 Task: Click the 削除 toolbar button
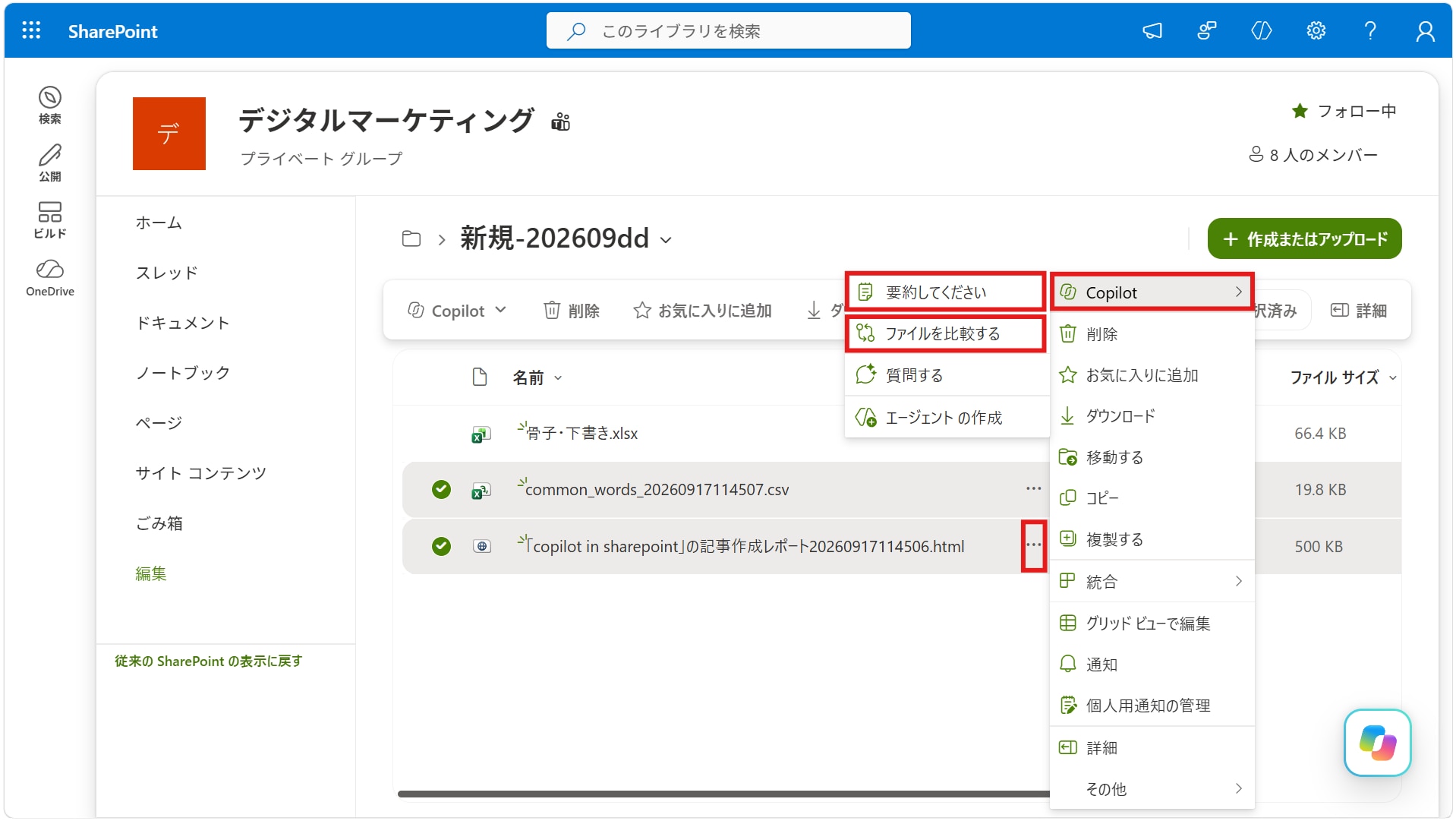point(572,311)
